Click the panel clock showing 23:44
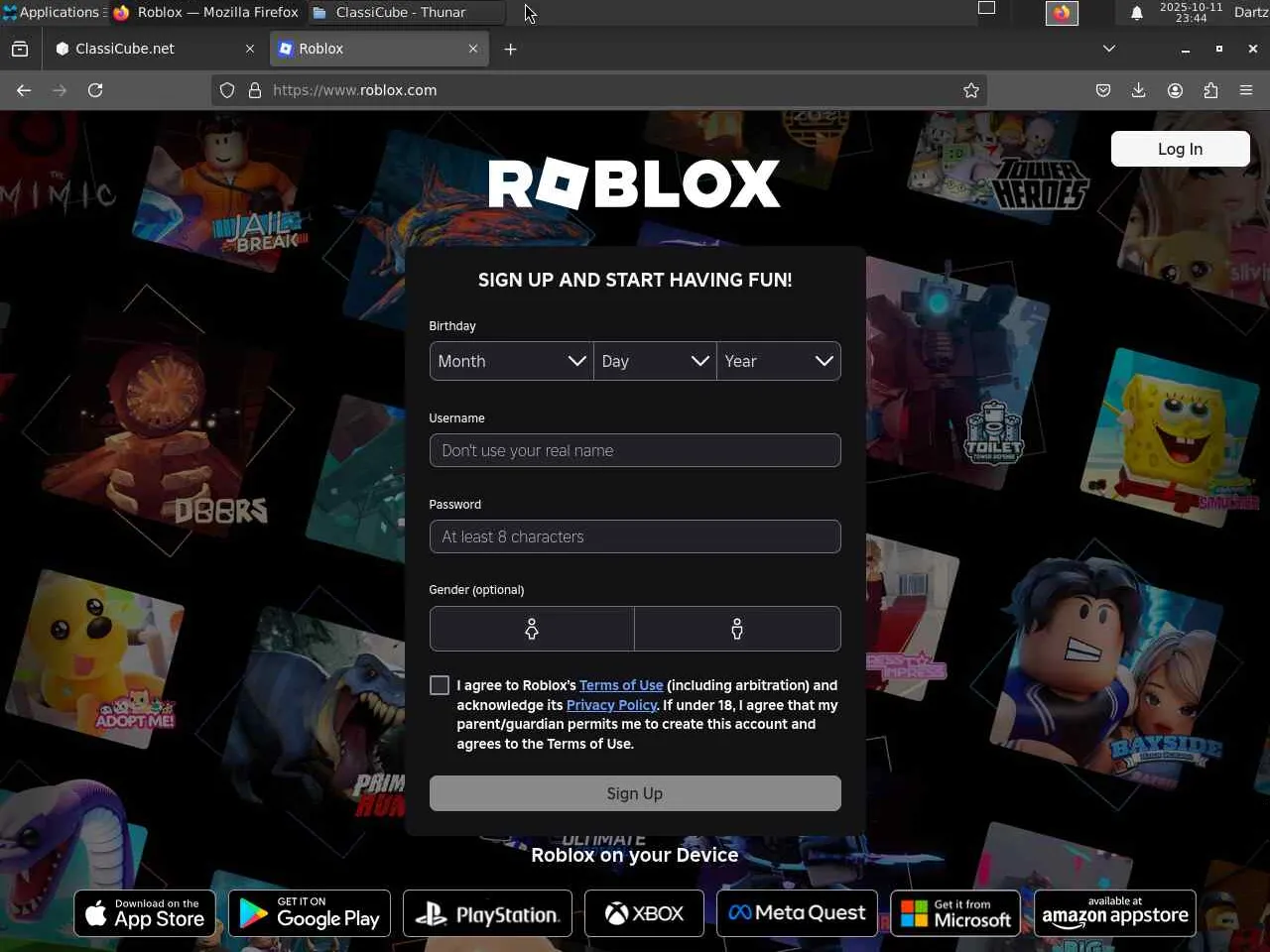This screenshot has height=952, width=1270. (1191, 13)
